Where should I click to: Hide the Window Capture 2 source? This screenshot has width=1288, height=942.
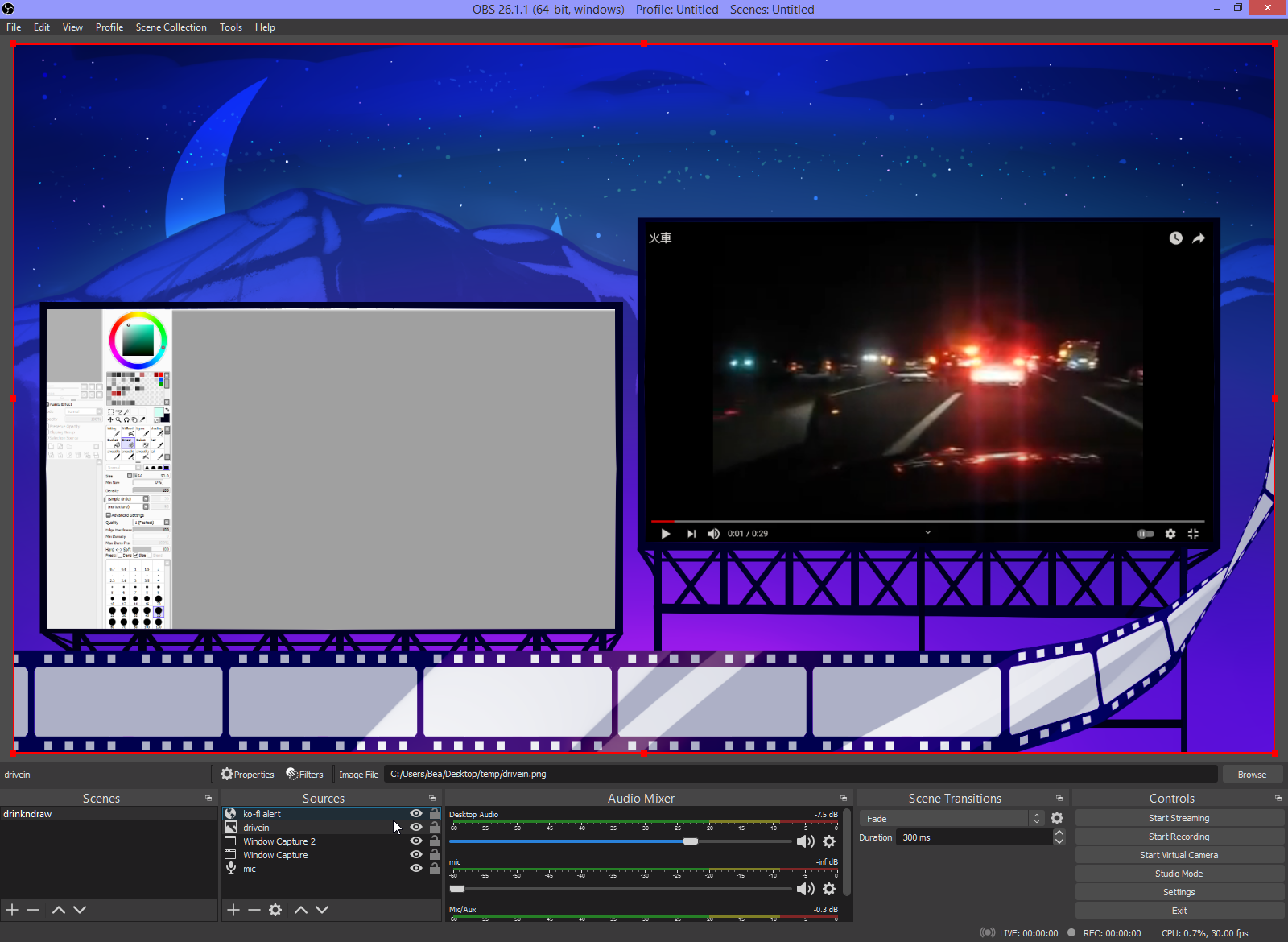[416, 841]
